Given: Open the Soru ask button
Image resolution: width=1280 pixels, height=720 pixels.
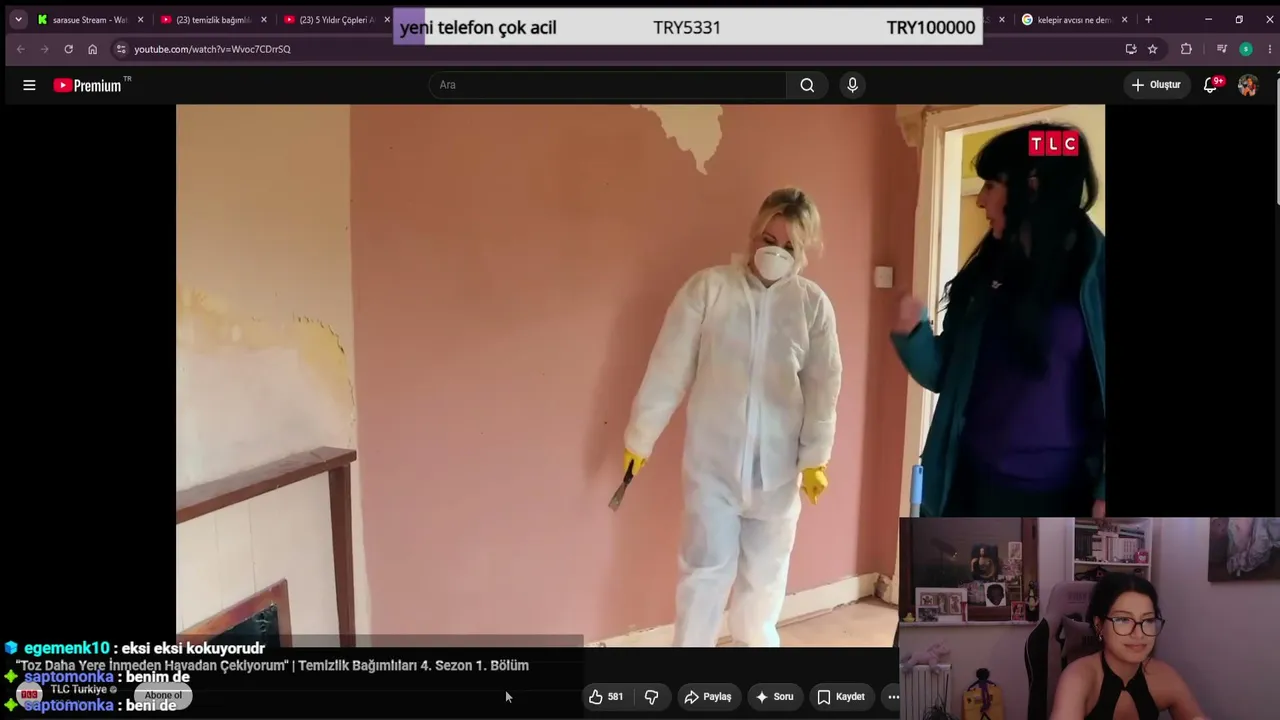Looking at the screenshot, I should (775, 697).
